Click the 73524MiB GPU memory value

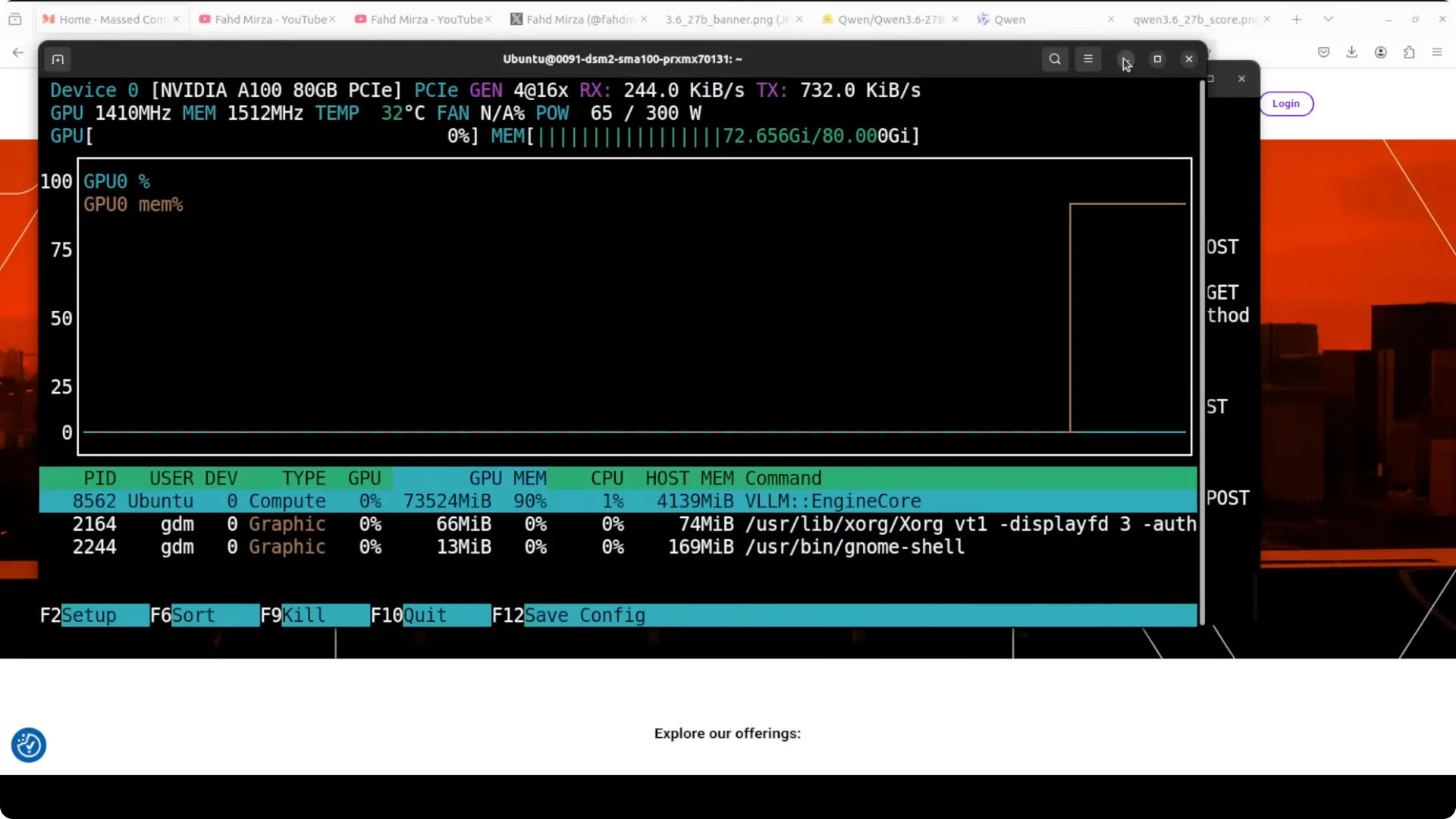(x=447, y=501)
